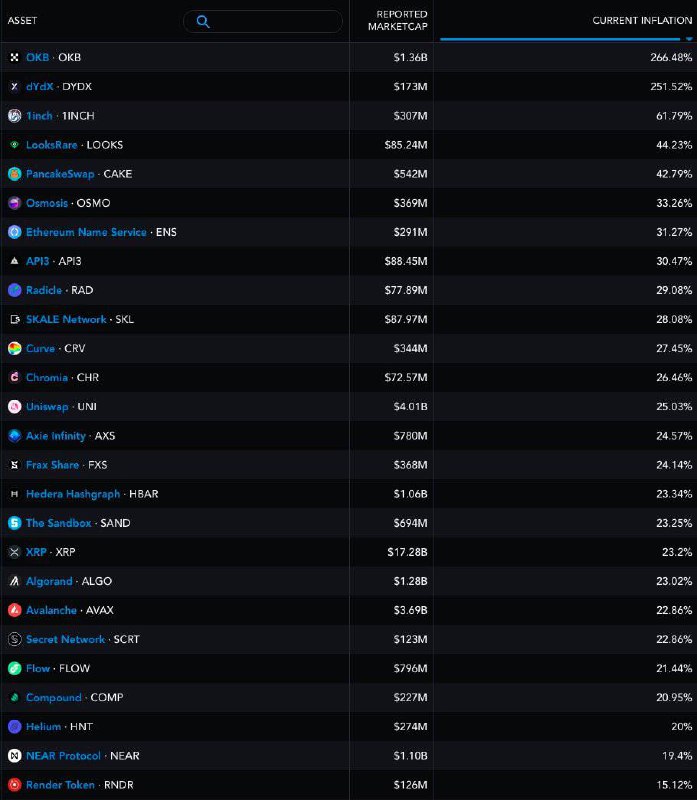Image resolution: width=697 pixels, height=800 pixels.
Task: Open the Ethereum Name Service link
Action: pyautogui.click(x=86, y=232)
